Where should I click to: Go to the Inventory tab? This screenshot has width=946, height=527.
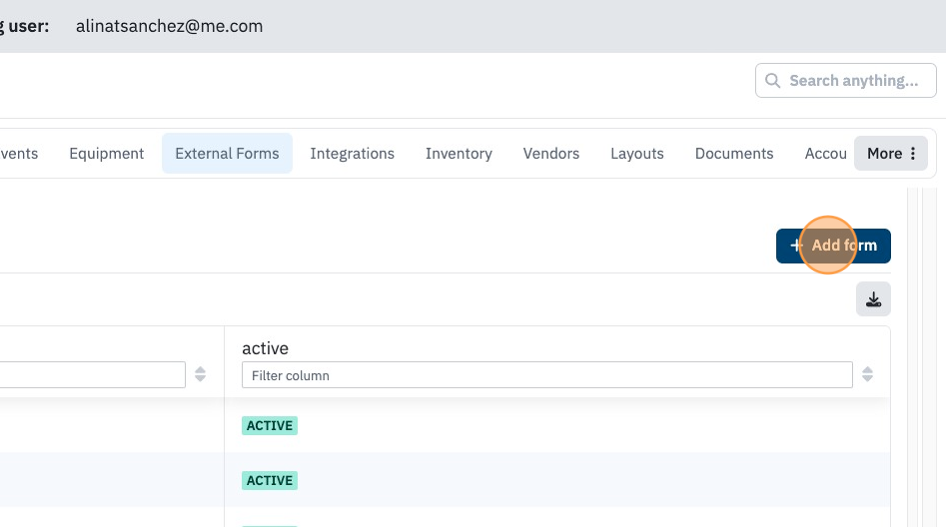459,154
